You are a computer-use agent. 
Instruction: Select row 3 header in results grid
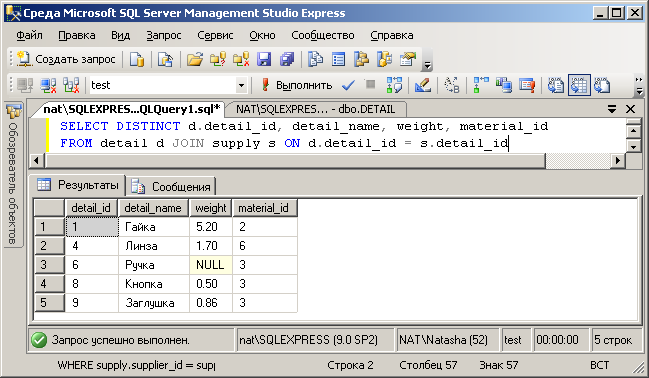(x=50, y=265)
